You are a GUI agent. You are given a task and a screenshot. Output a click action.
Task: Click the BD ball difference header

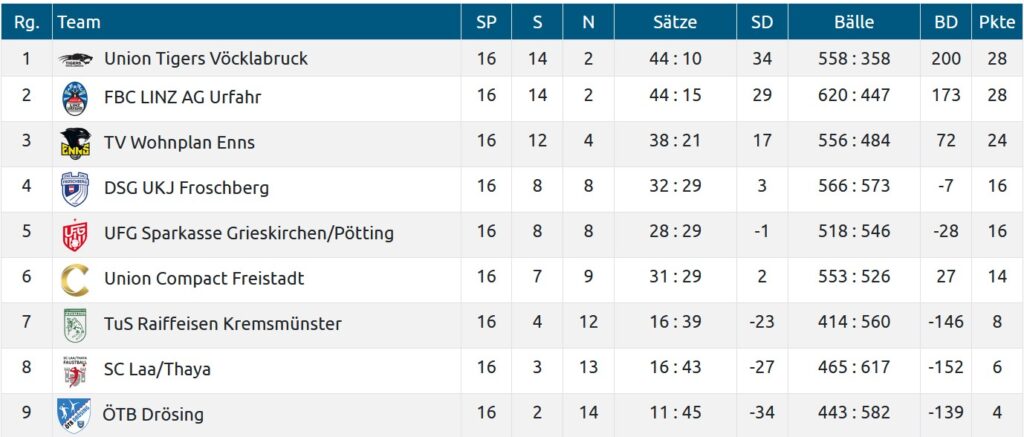(945, 22)
